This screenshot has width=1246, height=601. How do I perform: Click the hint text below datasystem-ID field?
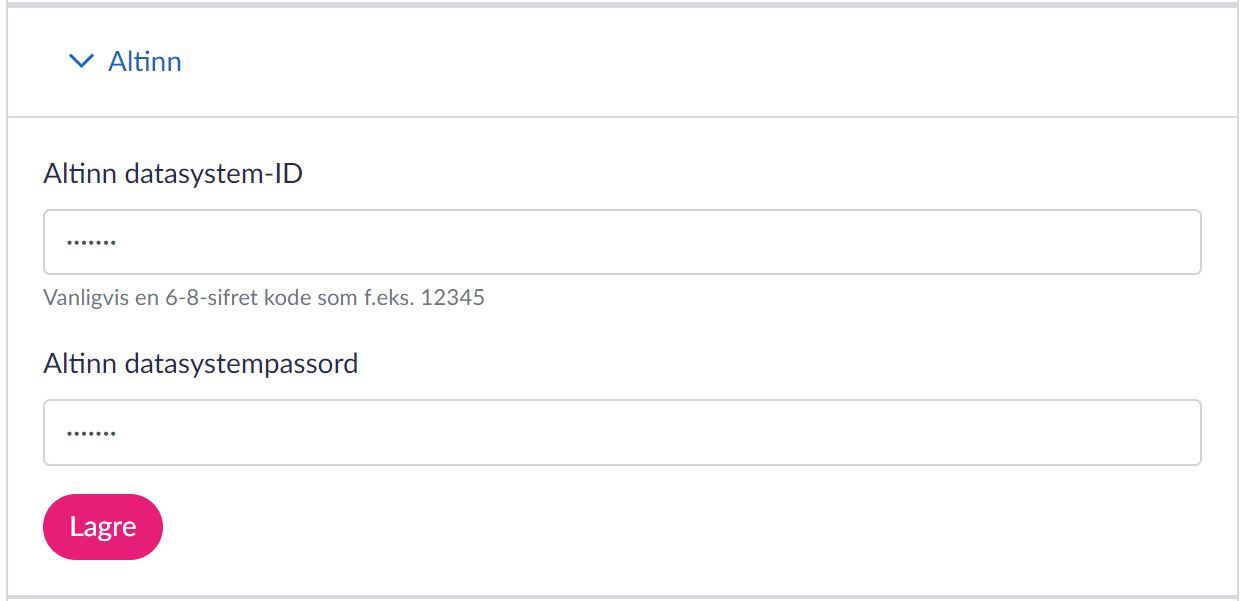coord(264,298)
